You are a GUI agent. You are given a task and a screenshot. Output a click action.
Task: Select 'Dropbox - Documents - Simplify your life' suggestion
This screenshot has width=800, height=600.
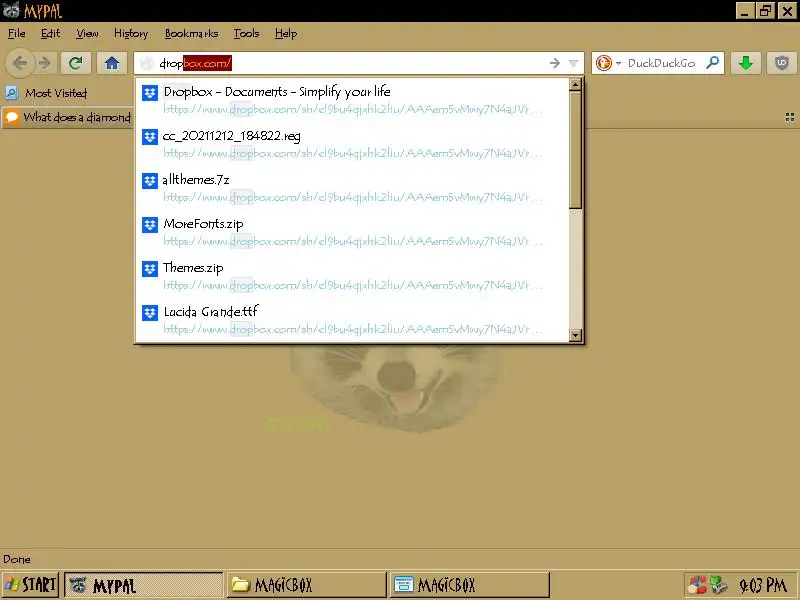[352, 99]
